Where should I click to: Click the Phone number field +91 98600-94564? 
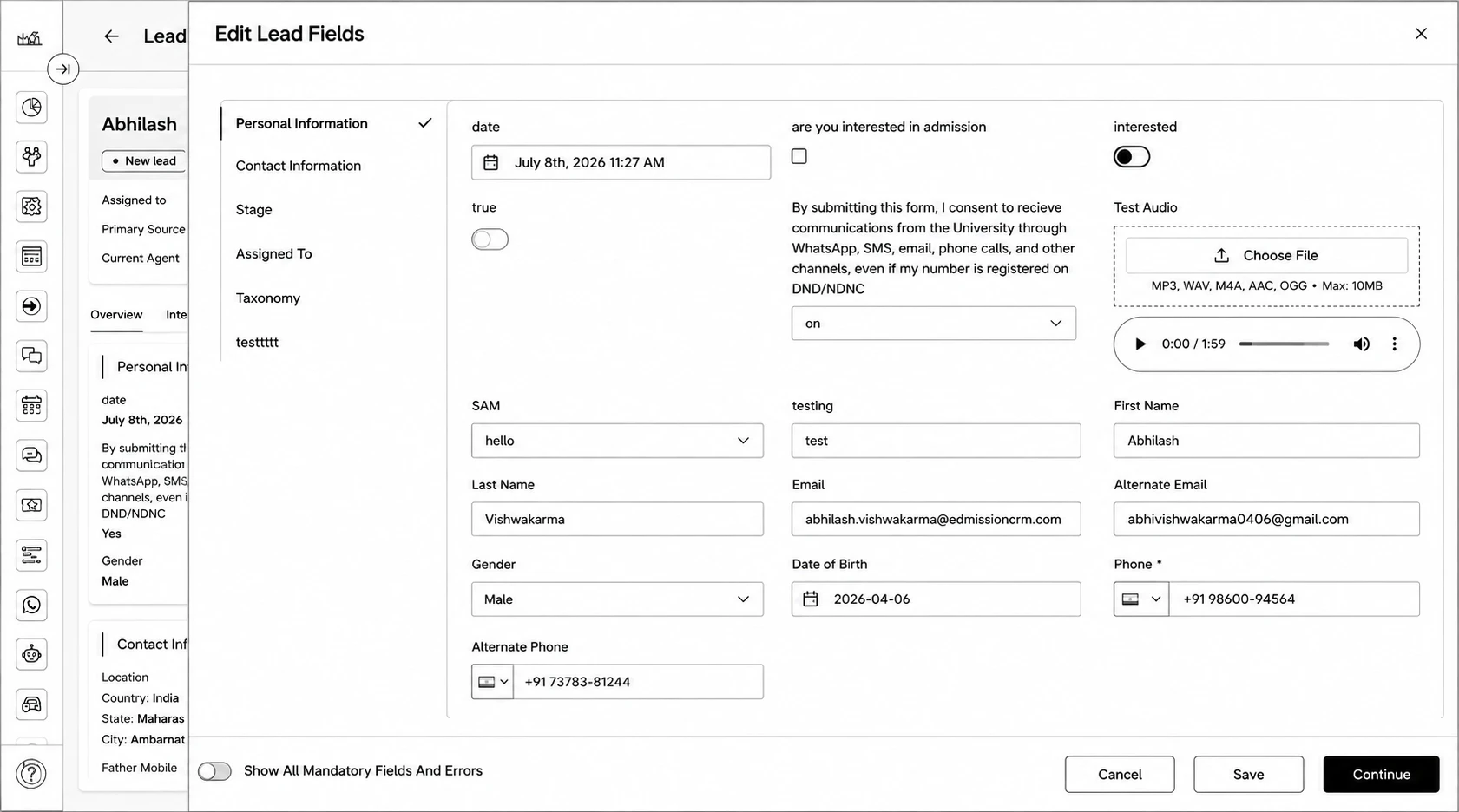[1294, 599]
